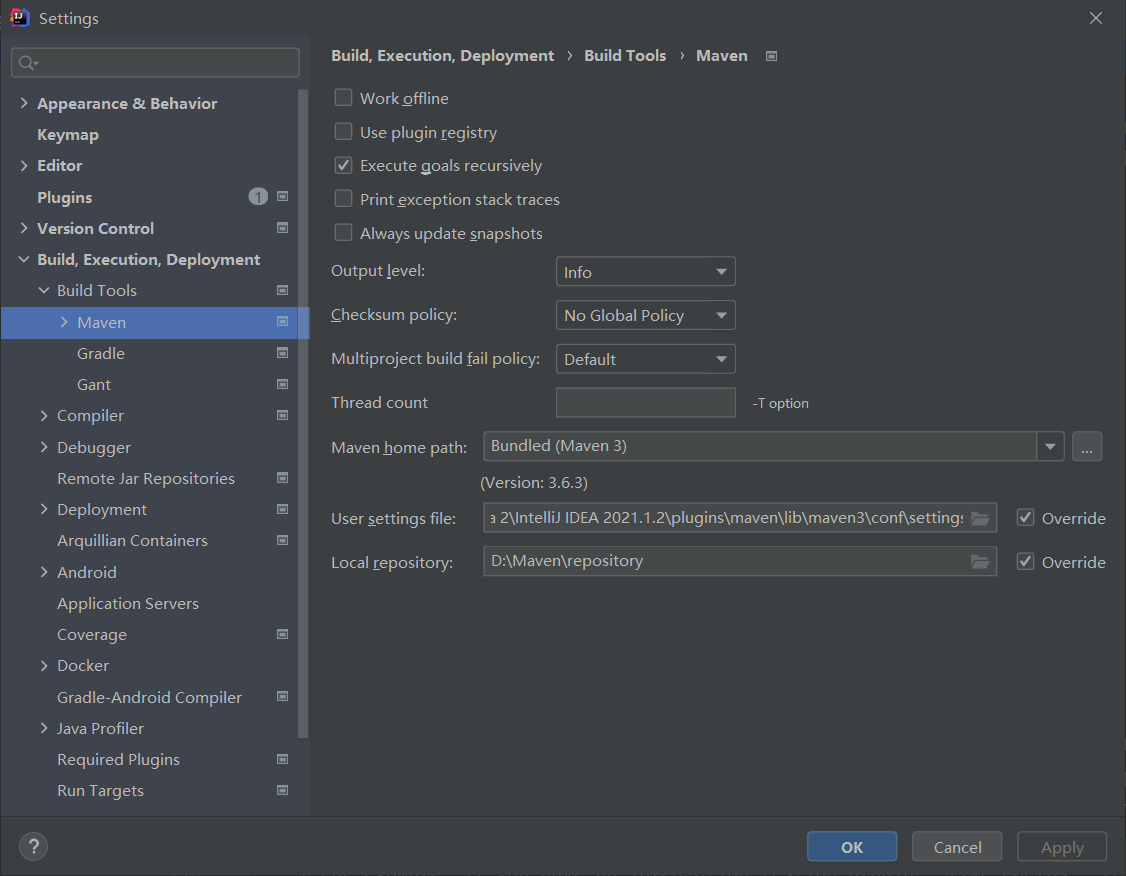
Task: Toggle Override for Local repository
Action: coord(1025,562)
